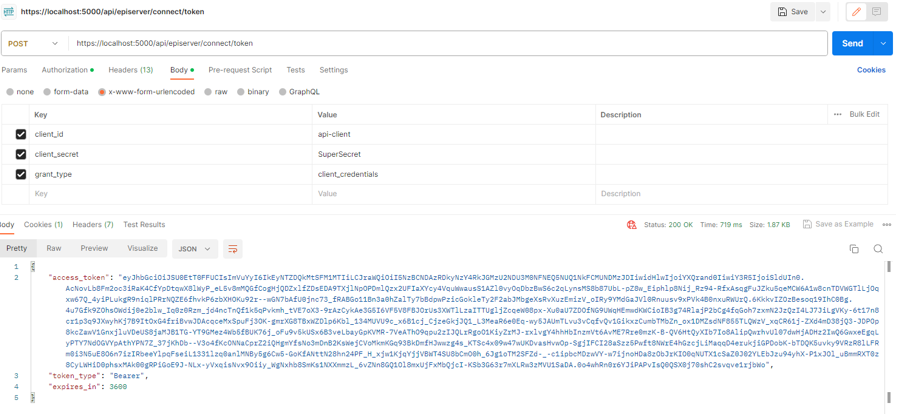Open the POST method dropdown
This screenshot has height=414, width=898.
click(33, 44)
